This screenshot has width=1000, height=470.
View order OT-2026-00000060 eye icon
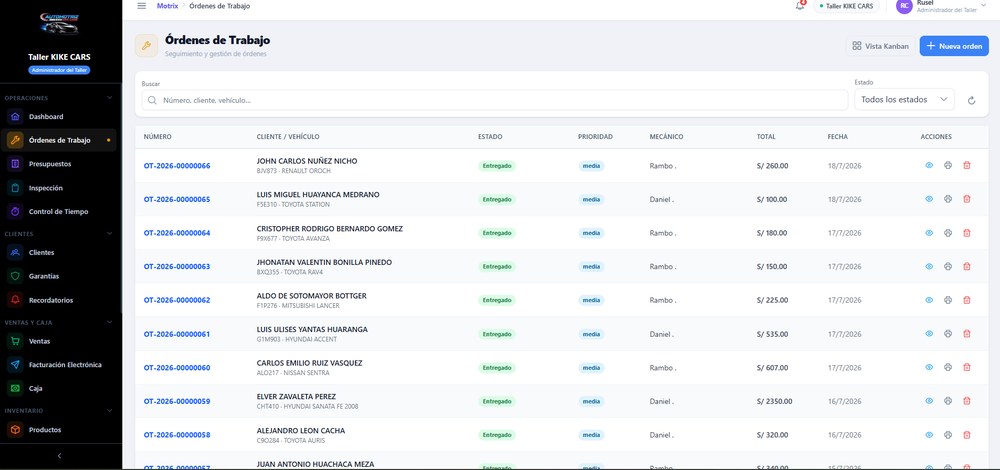[929, 367]
